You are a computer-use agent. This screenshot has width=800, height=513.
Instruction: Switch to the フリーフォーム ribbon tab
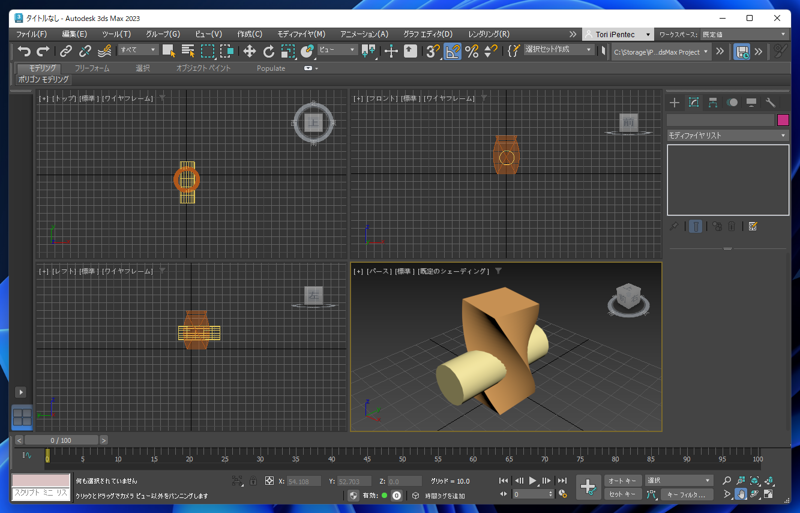[92, 68]
